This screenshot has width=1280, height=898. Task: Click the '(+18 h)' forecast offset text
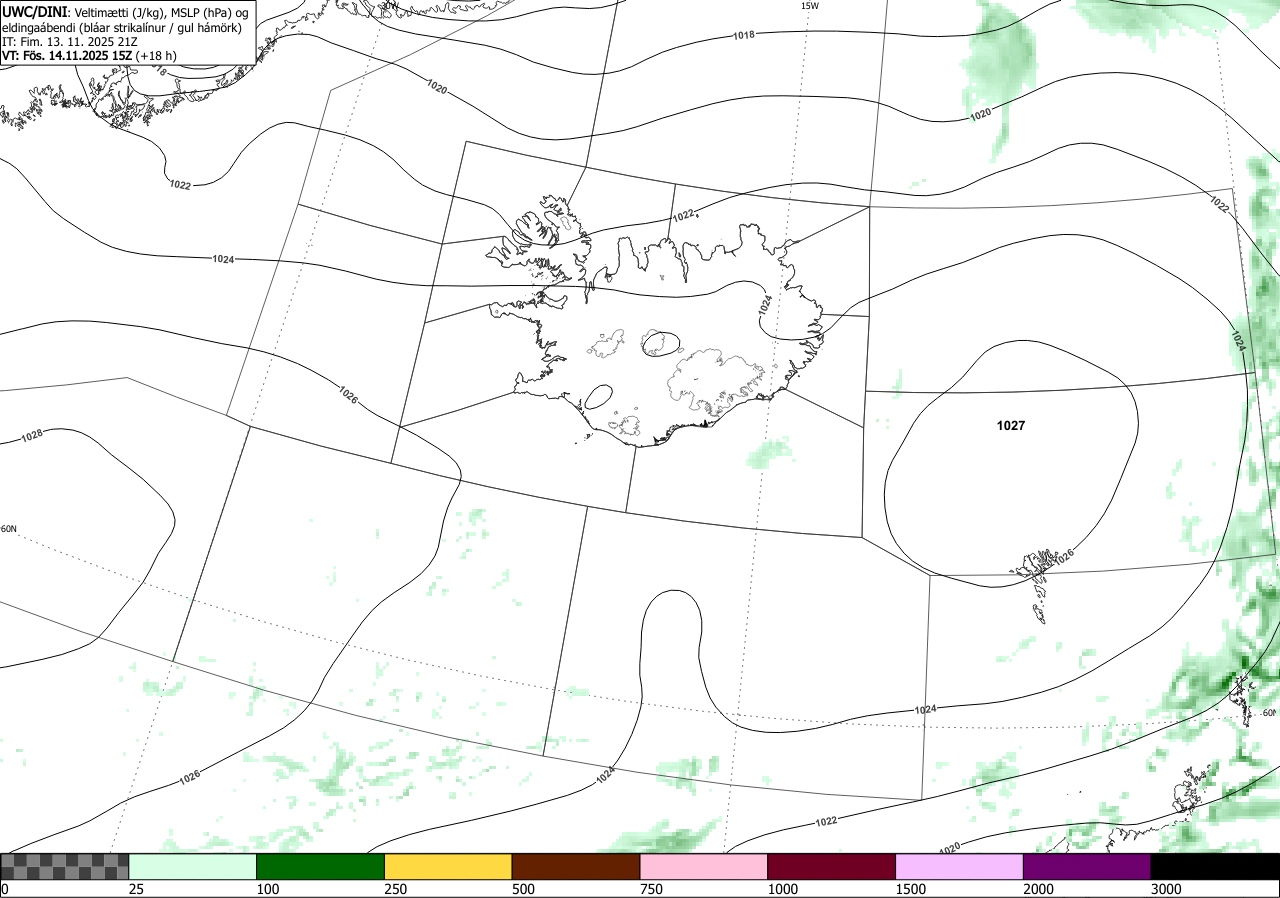[157, 55]
